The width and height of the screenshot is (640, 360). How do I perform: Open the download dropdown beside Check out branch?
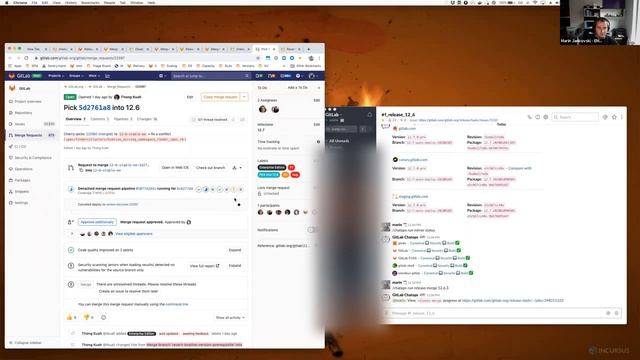(x=237, y=168)
